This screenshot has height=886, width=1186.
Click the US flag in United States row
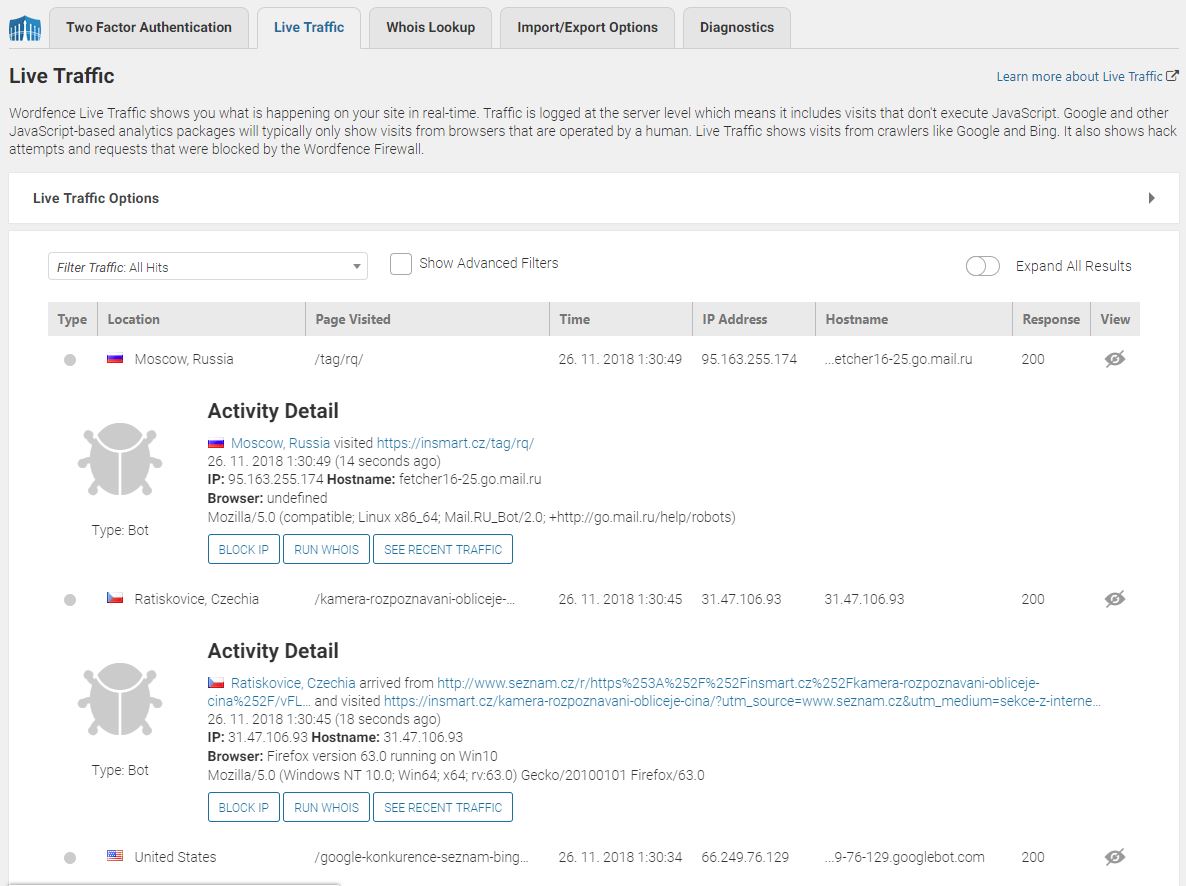click(x=115, y=856)
